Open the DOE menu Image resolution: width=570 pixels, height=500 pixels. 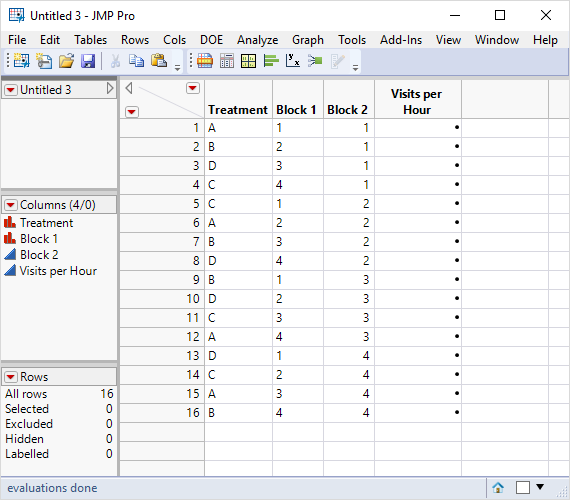212,40
